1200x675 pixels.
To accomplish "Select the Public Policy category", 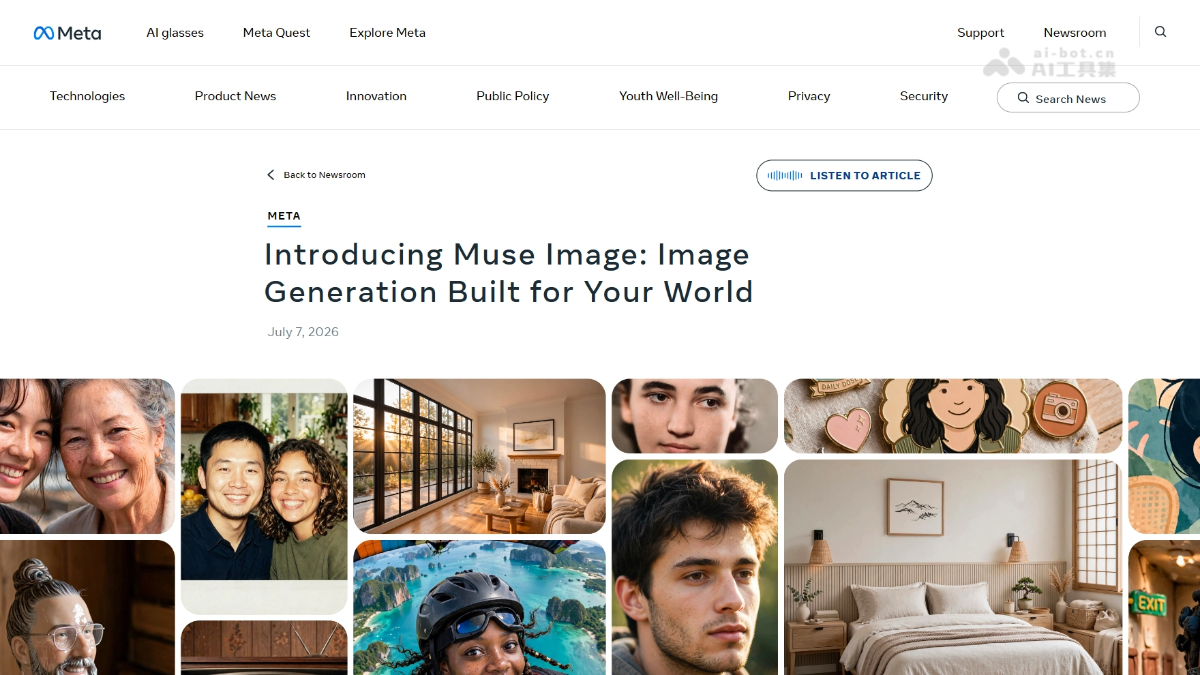I will [x=513, y=96].
